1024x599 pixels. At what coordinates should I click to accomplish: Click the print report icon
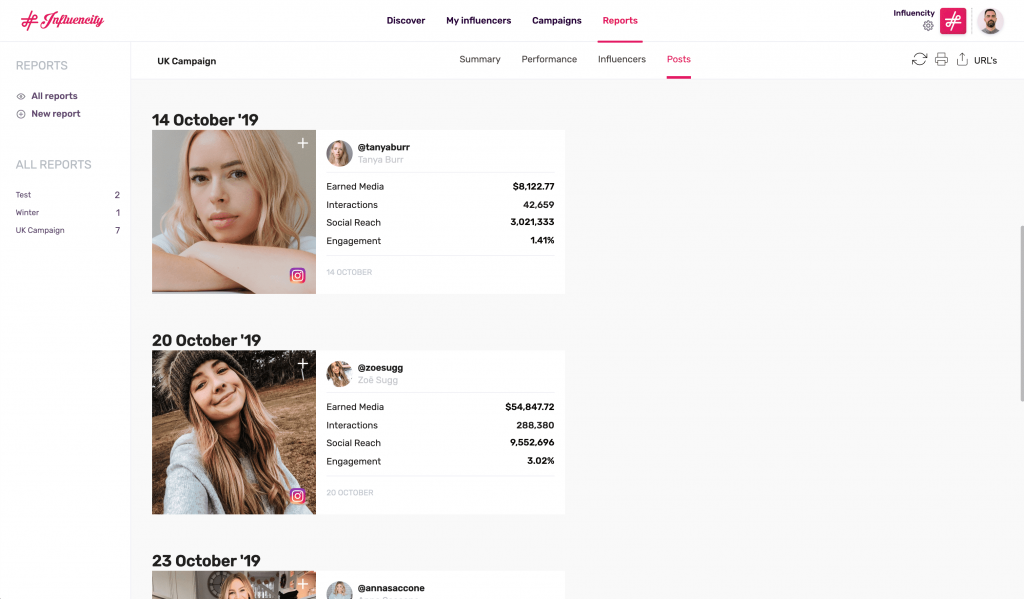click(x=941, y=59)
